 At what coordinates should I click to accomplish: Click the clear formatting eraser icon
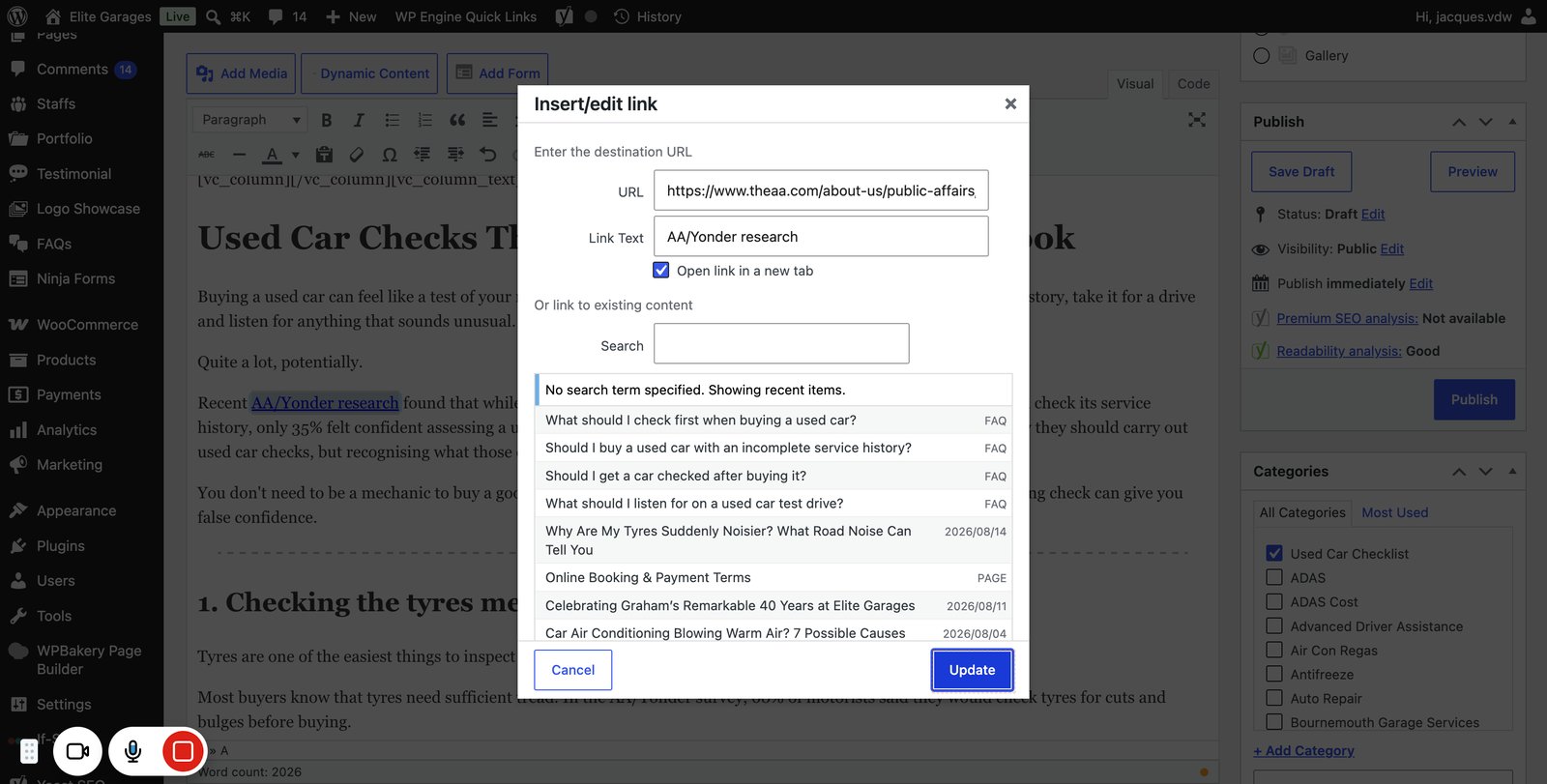click(357, 155)
